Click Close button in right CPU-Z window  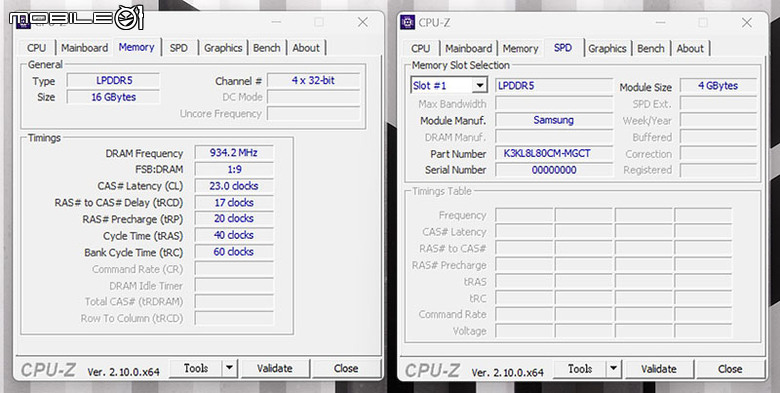[730, 369]
